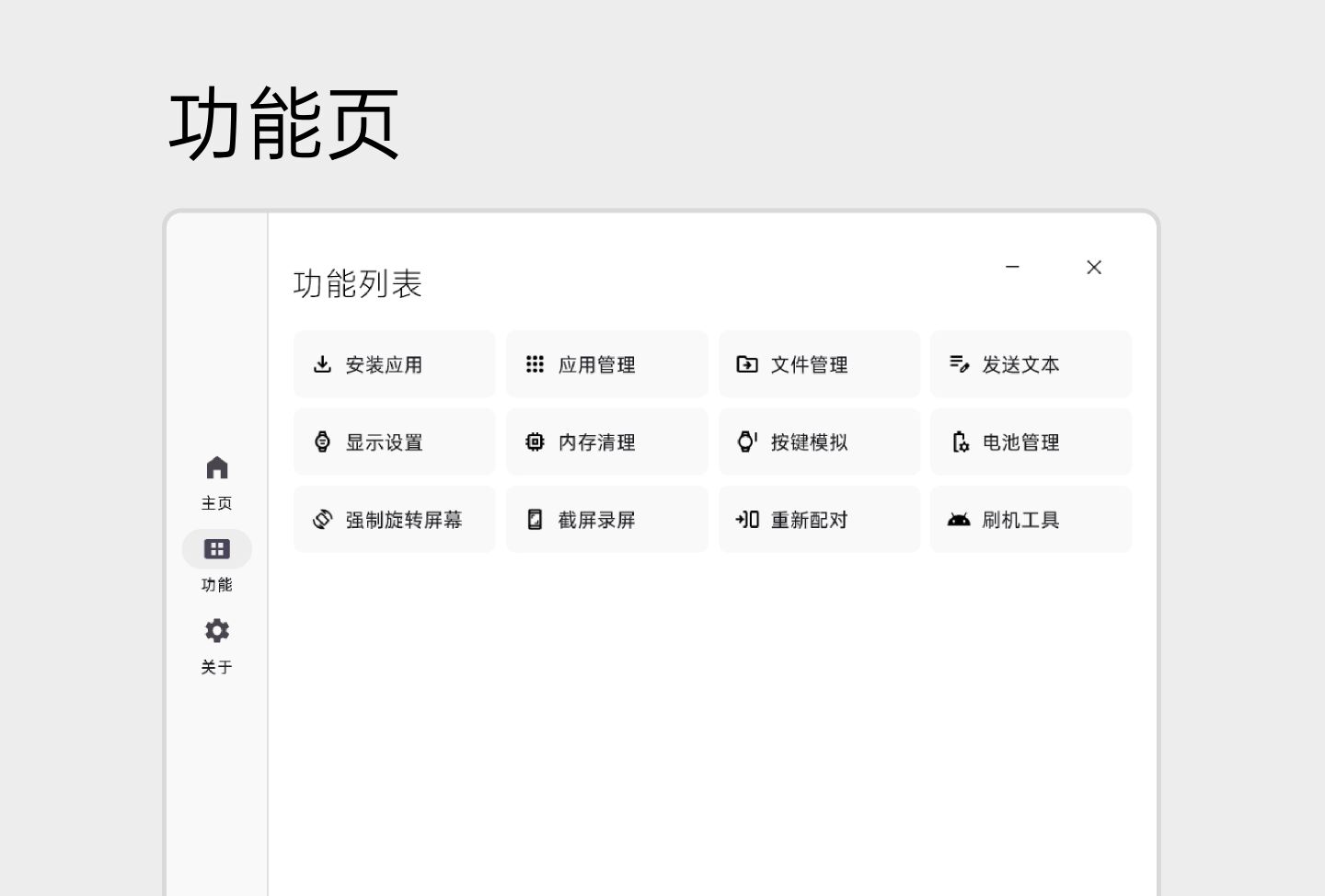This screenshot has width=1325, height=896.
Task: Close the application window
Action: 1094,267
